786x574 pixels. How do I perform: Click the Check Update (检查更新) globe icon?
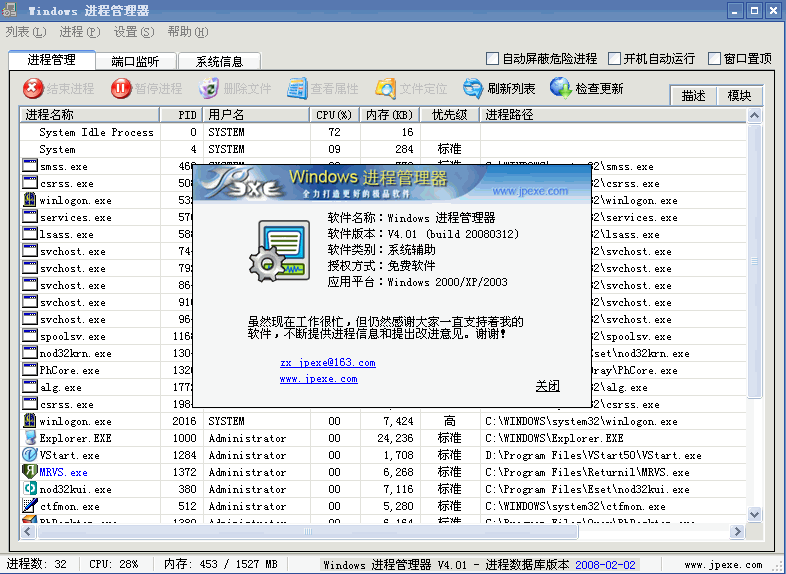tap(560, 88)
